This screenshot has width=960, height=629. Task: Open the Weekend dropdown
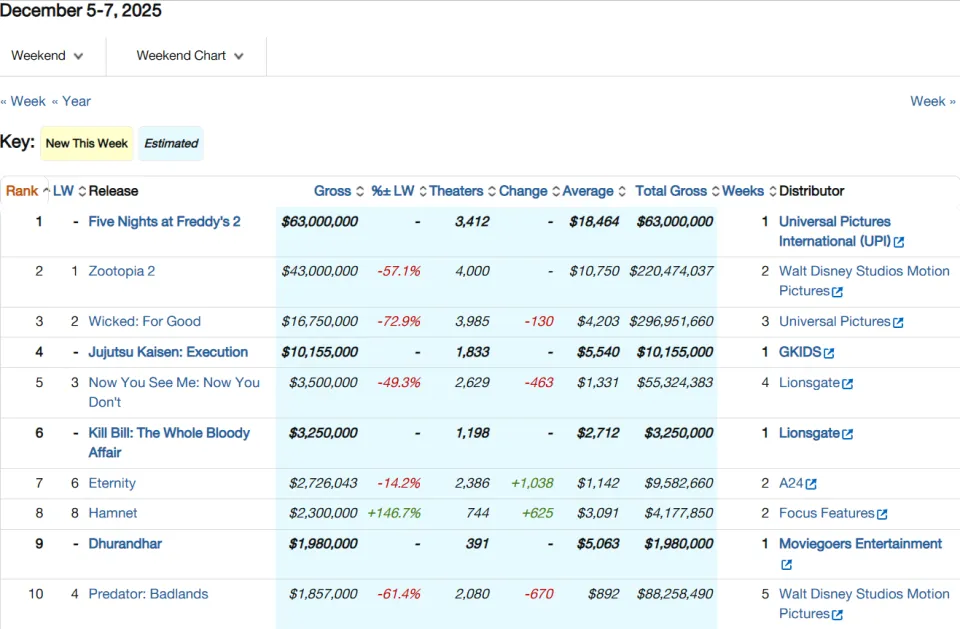click(x=48, y=56)
